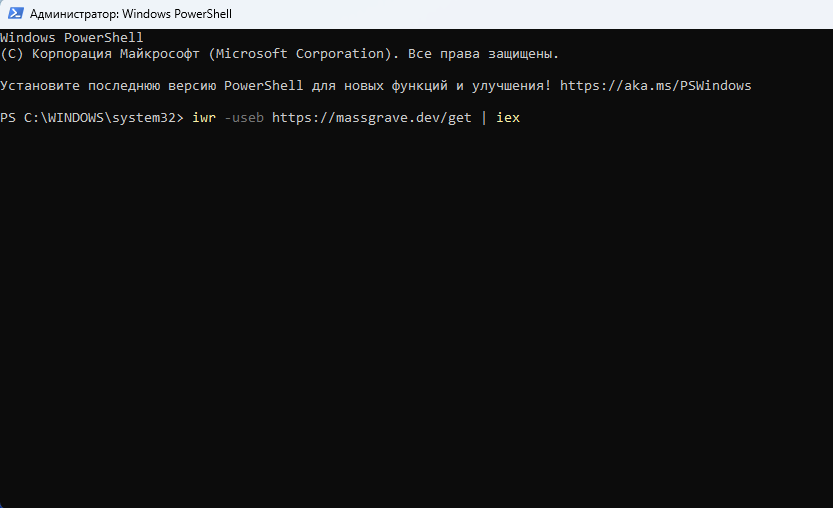This screenshot has height=508, width=833.
Task: Click the 'Администратор: Windows PowerShell' window title
Action: pos(131,14)
